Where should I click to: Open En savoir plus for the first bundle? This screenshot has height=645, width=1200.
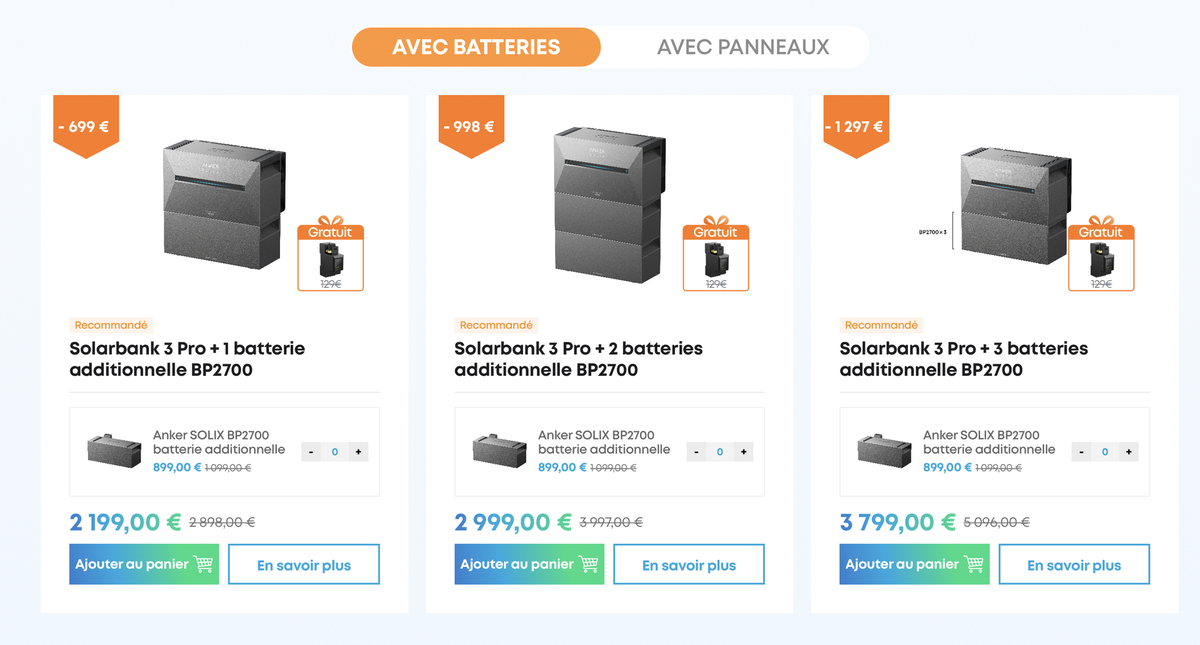click(303, 564)
